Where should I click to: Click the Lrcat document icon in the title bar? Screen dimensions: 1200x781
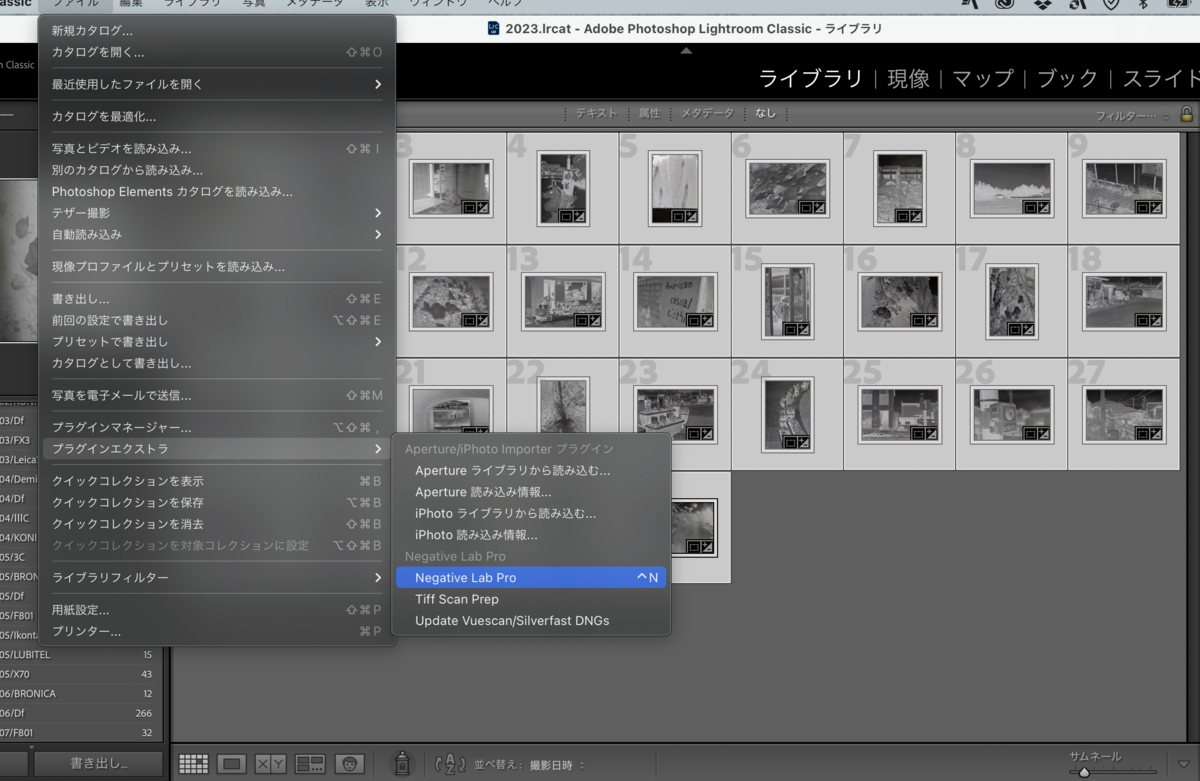[494, 28]
